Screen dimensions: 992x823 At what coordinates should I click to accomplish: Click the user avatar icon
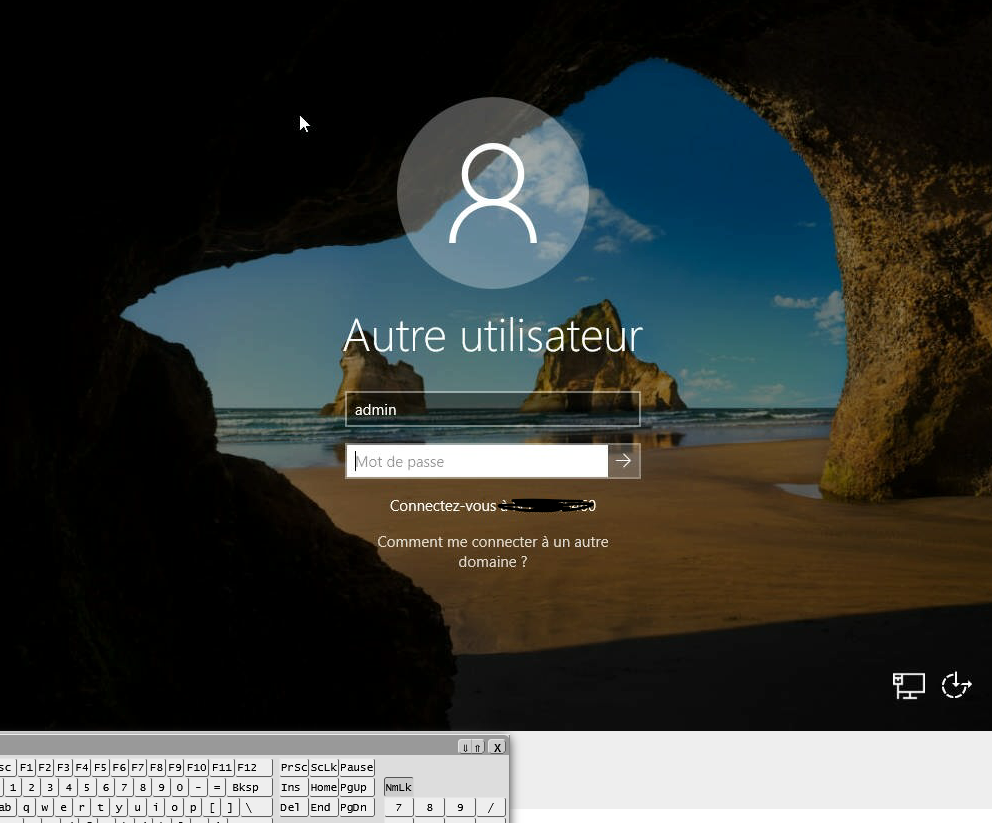point(492,193)
